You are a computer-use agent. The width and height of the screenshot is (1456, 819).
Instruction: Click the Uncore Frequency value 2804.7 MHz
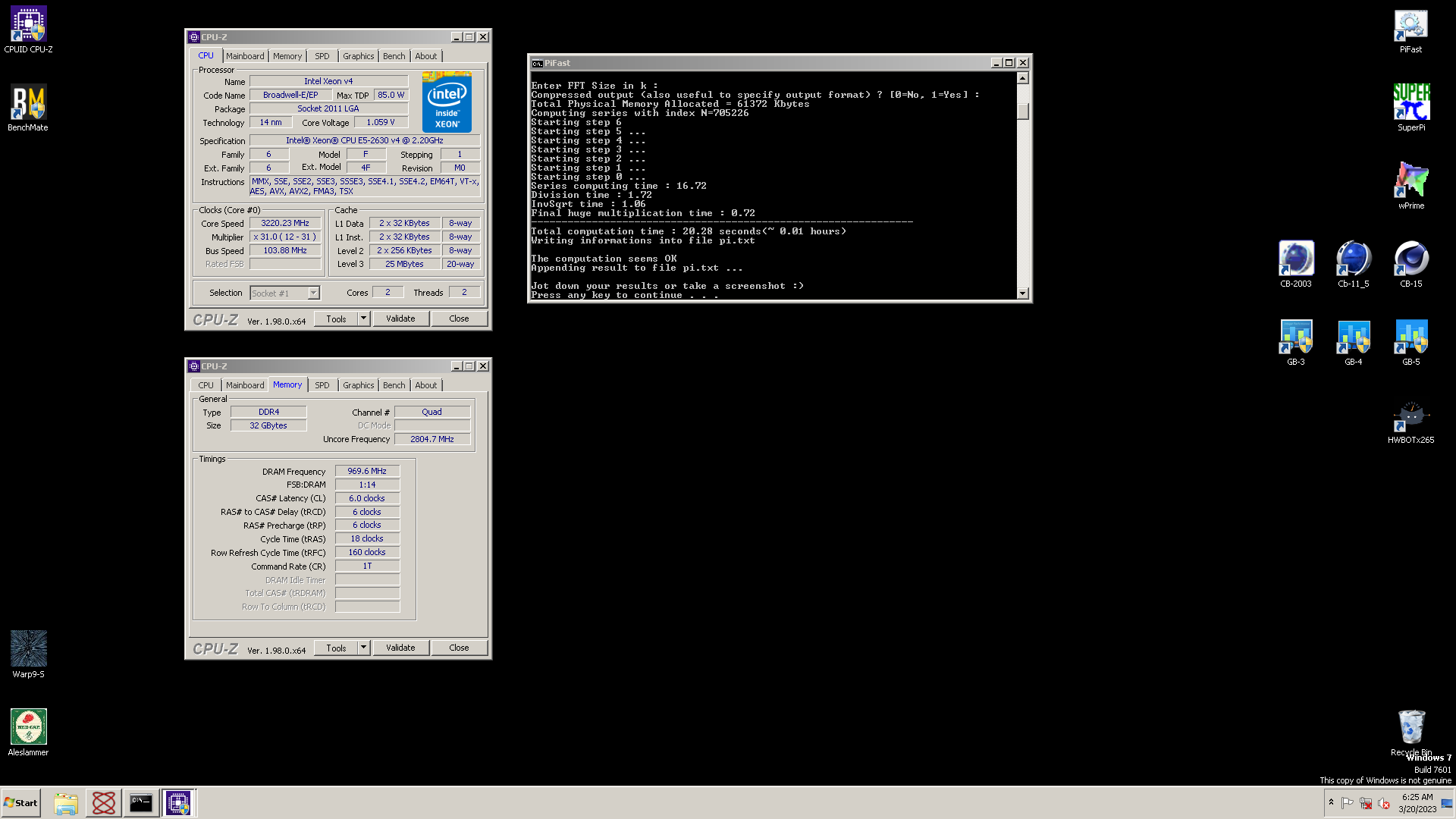[432, 439]
